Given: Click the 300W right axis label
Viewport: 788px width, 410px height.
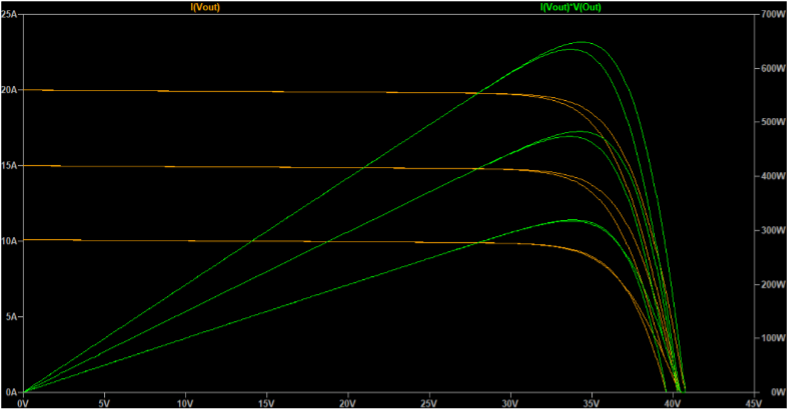Looking at the screenshot, I should [x=772, y=231].
